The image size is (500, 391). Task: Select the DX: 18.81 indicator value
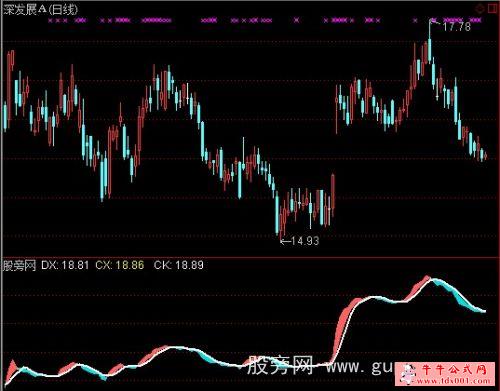pos(65,265)
